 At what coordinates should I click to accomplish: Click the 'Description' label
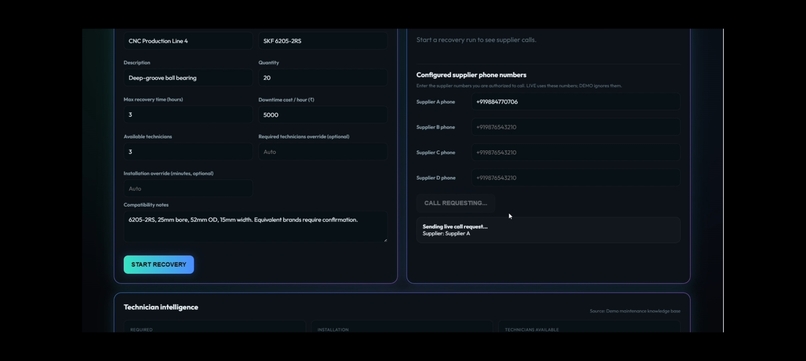pyautogui.click(x=137, y=63)
